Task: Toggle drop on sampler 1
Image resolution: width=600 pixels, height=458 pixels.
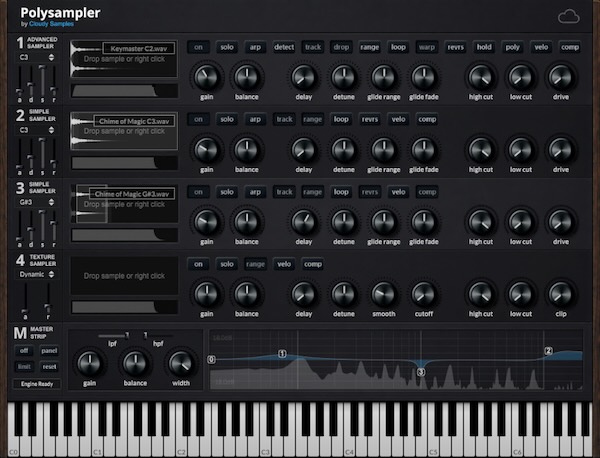Action: pyautogui.click(x=341, y=47)
